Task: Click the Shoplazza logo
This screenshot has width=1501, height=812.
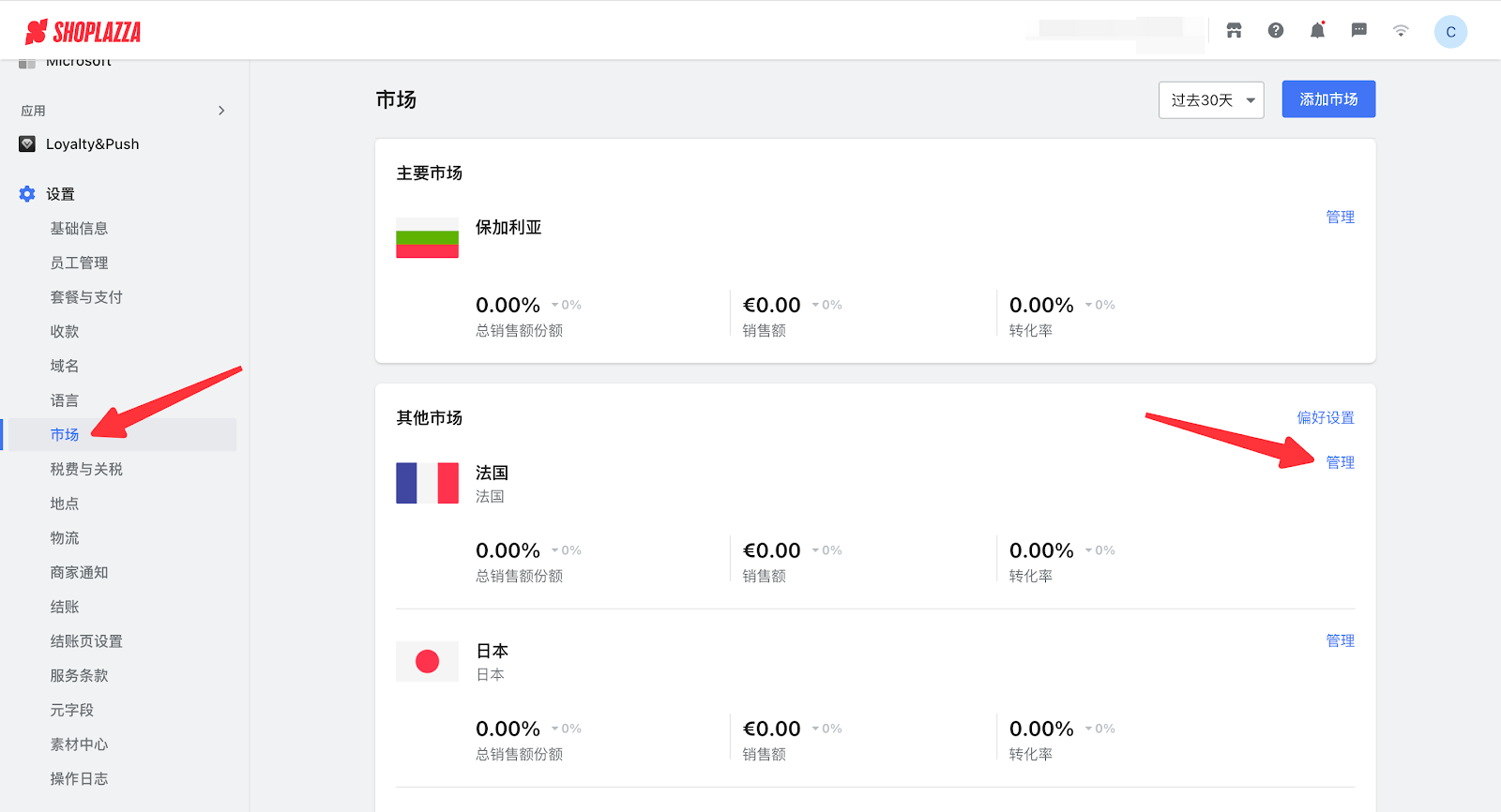Action: pyautogui.click(x=83, y=32)
